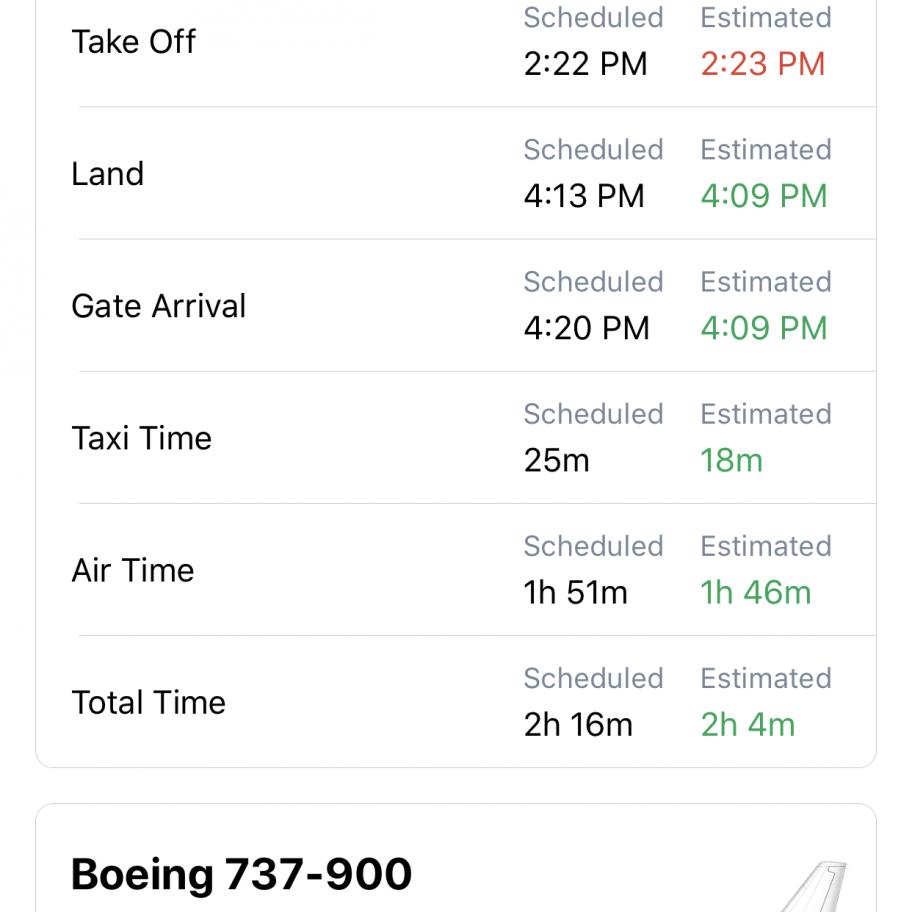
Task: Tap estimated taxi time 18m
Action: pyautogui.click(x=731, y=460)
